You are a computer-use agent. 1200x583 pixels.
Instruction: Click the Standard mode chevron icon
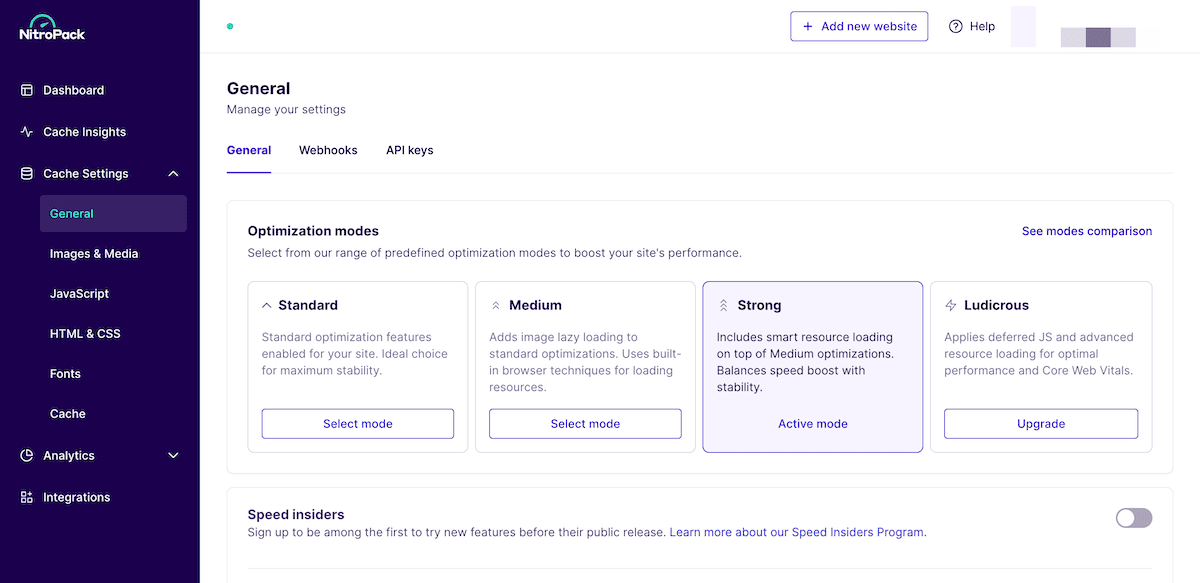pyautogui.click(x=267, y=305)
